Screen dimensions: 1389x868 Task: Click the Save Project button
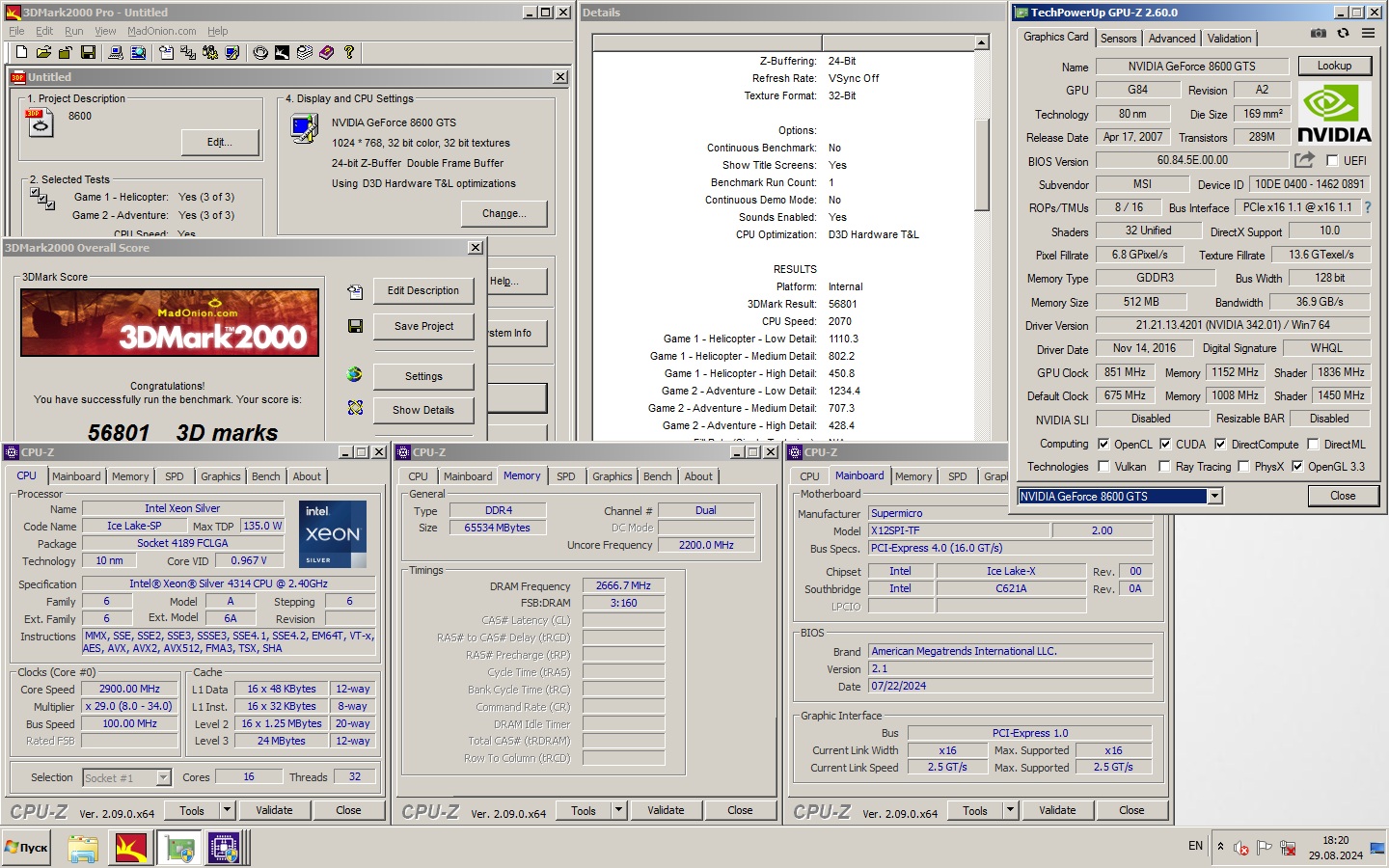click(x=423, y=326)
